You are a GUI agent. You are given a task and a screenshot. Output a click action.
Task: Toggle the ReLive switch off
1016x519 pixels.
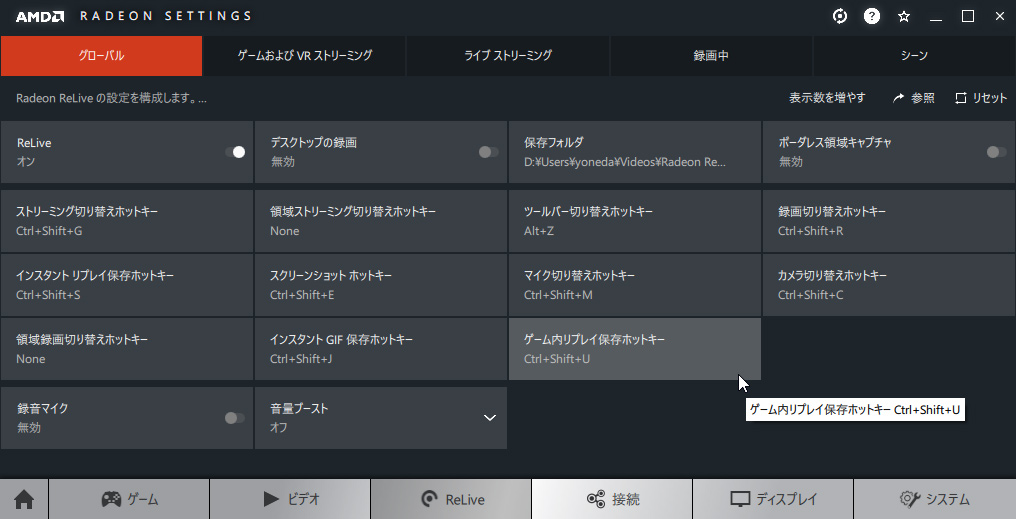pos(235,152)
